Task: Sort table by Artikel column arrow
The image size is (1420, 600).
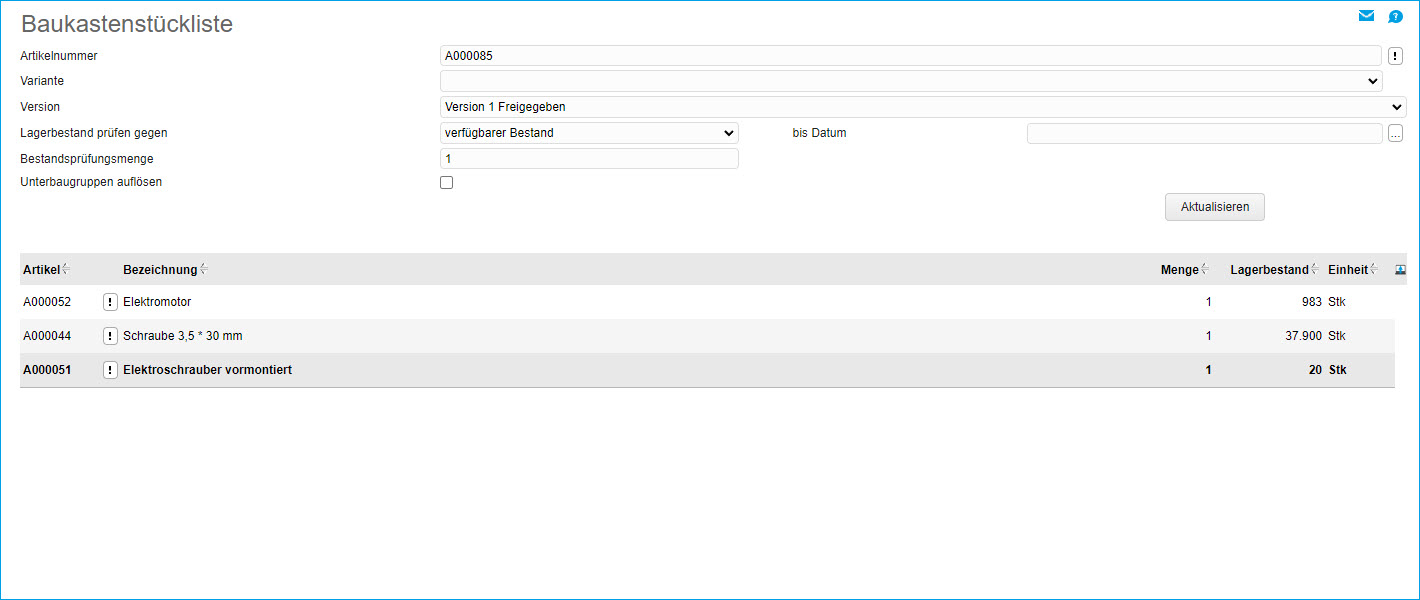Action: (66, 269)
